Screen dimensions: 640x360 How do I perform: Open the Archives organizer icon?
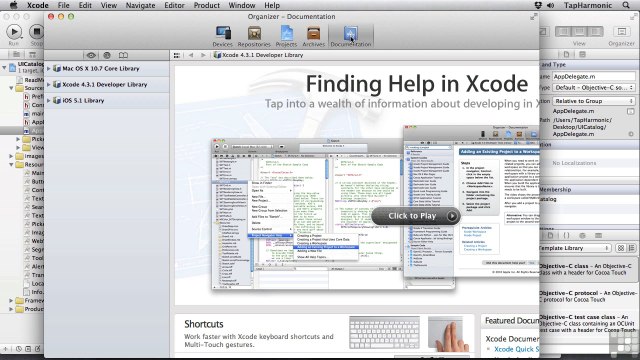click(x=313, y=36)
